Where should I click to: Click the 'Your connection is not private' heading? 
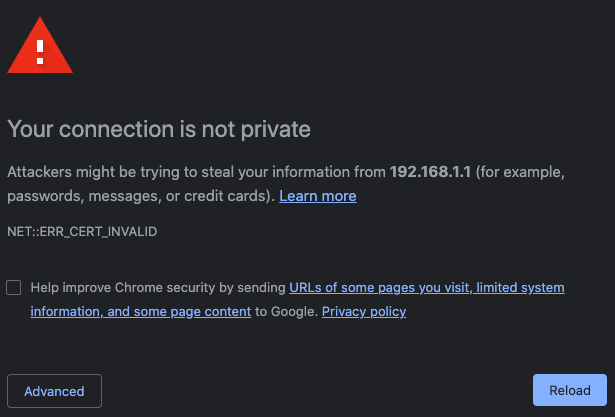coord(159,129)
